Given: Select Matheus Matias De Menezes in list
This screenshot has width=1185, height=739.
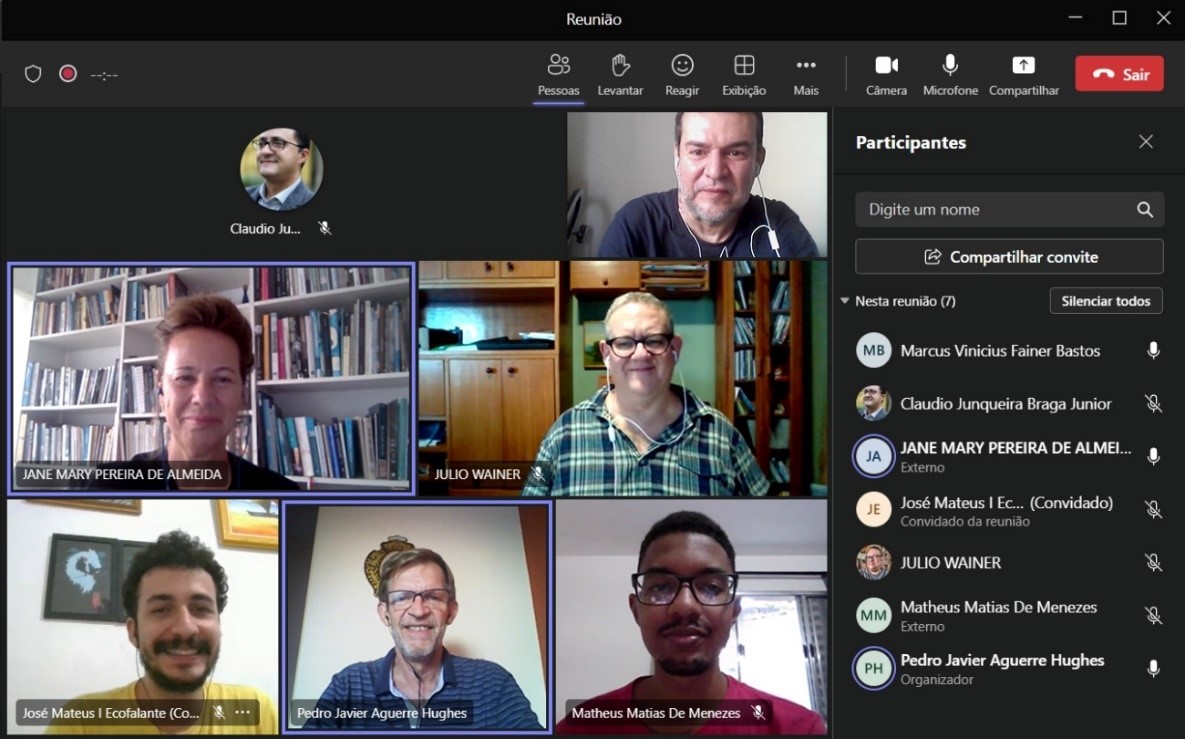Looking at the screenshot, I should pos(1009,616).
